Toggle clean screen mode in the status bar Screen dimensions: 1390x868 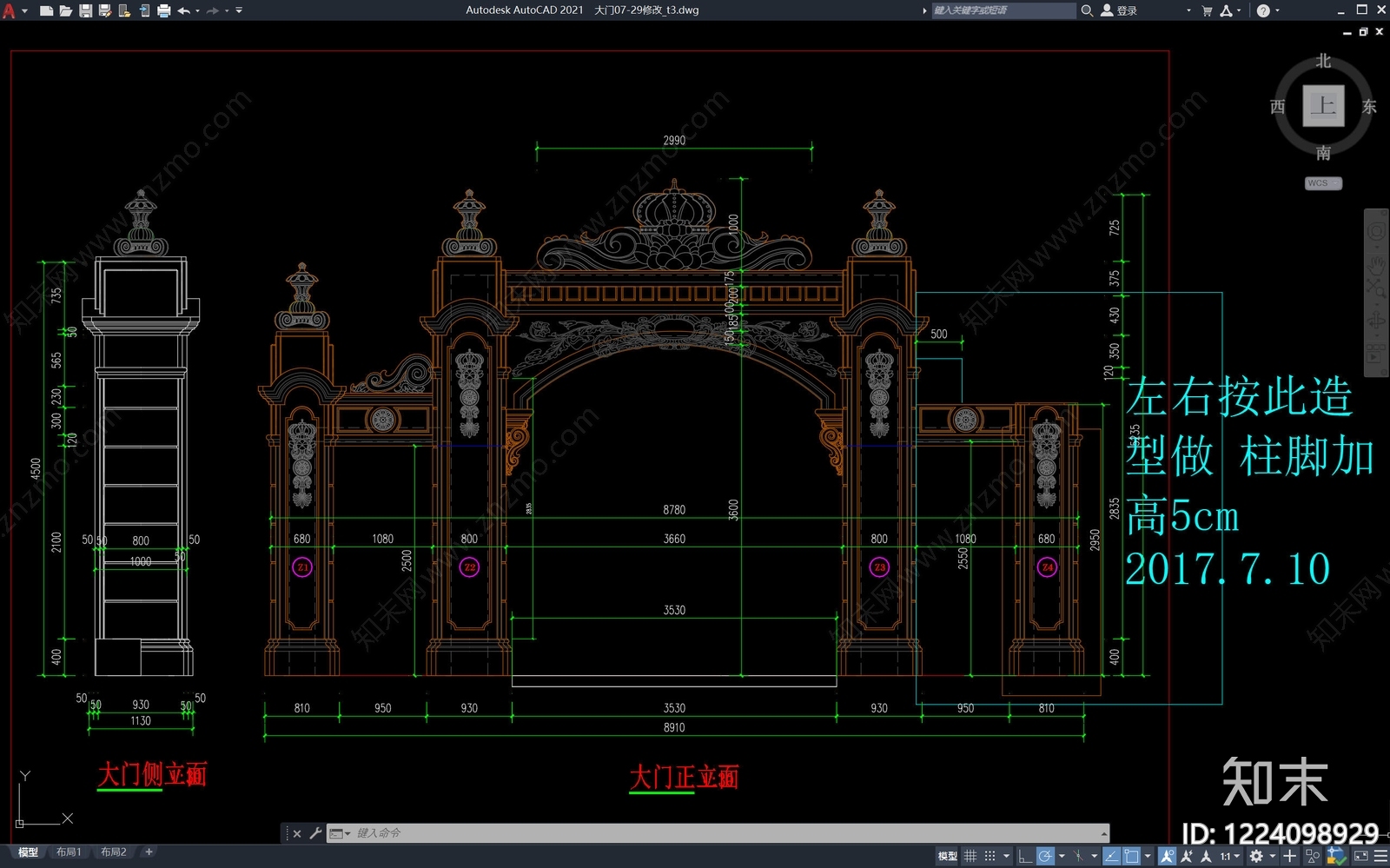(1360, 856)
